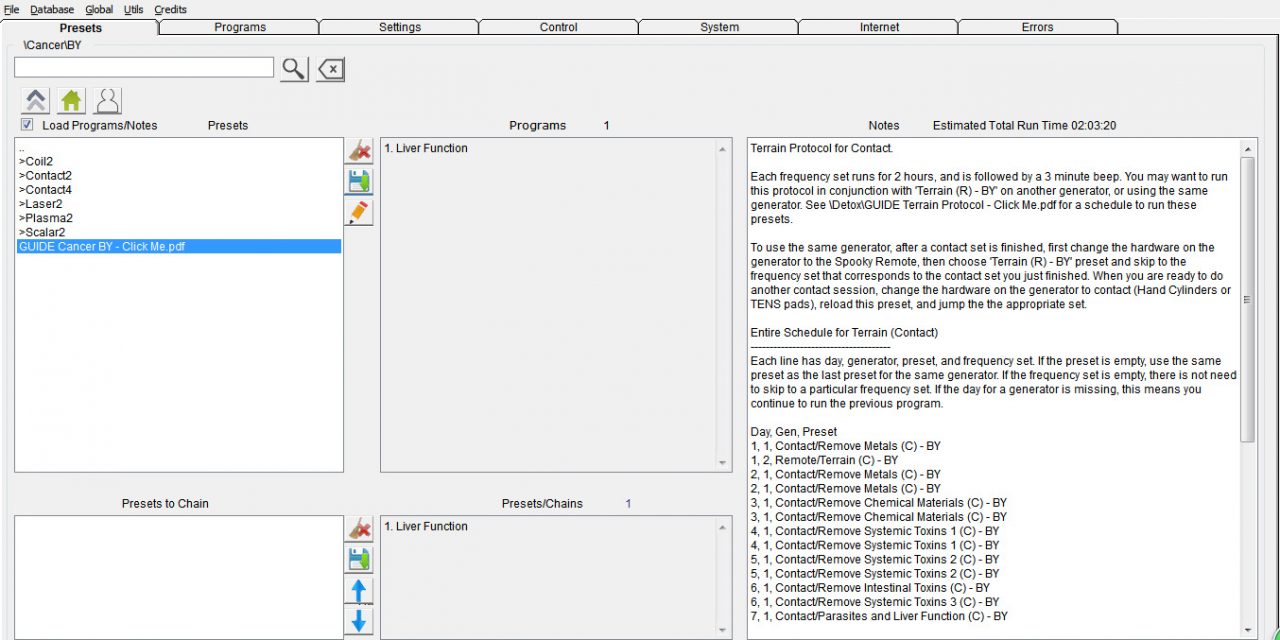Open the Database menu
1280x640 pixels.
(x=51, y=9)
